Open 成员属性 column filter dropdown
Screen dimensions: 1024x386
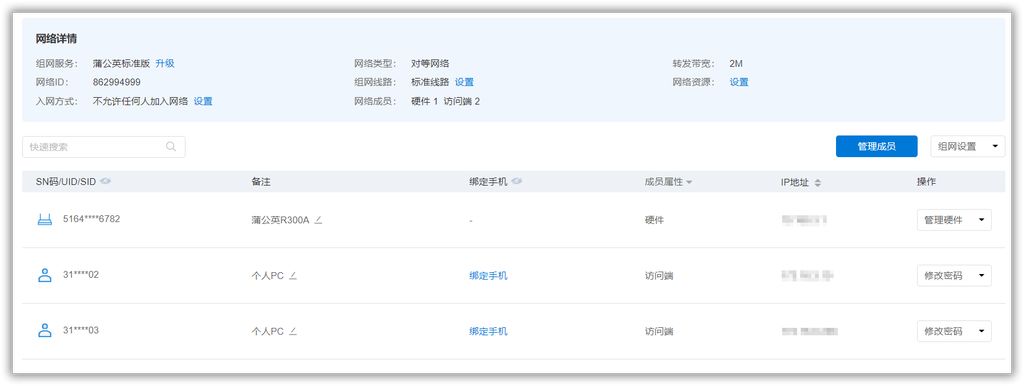[x=689, y=182]
